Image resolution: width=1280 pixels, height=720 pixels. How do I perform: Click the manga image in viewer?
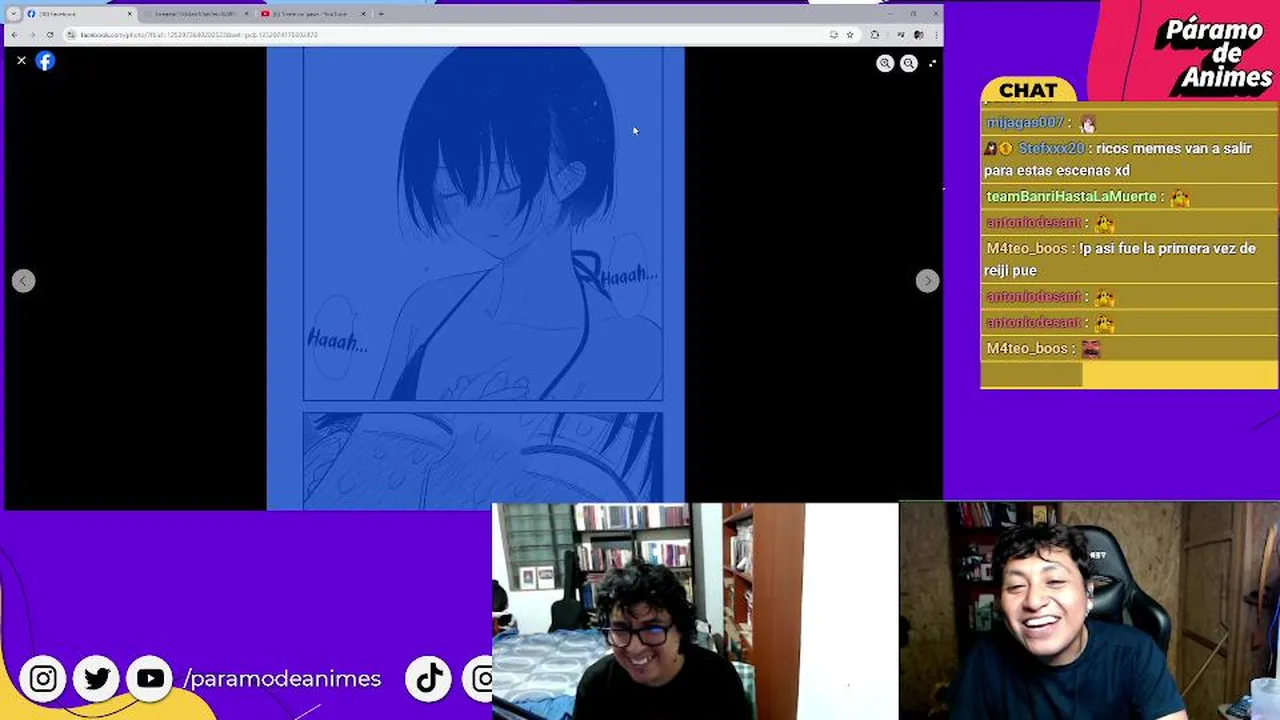point(475,279)
